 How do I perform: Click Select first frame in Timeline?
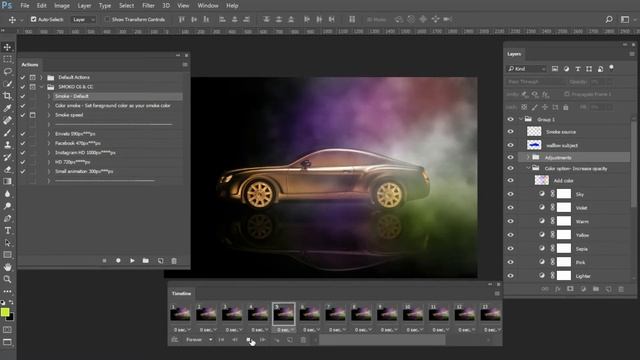221,340
